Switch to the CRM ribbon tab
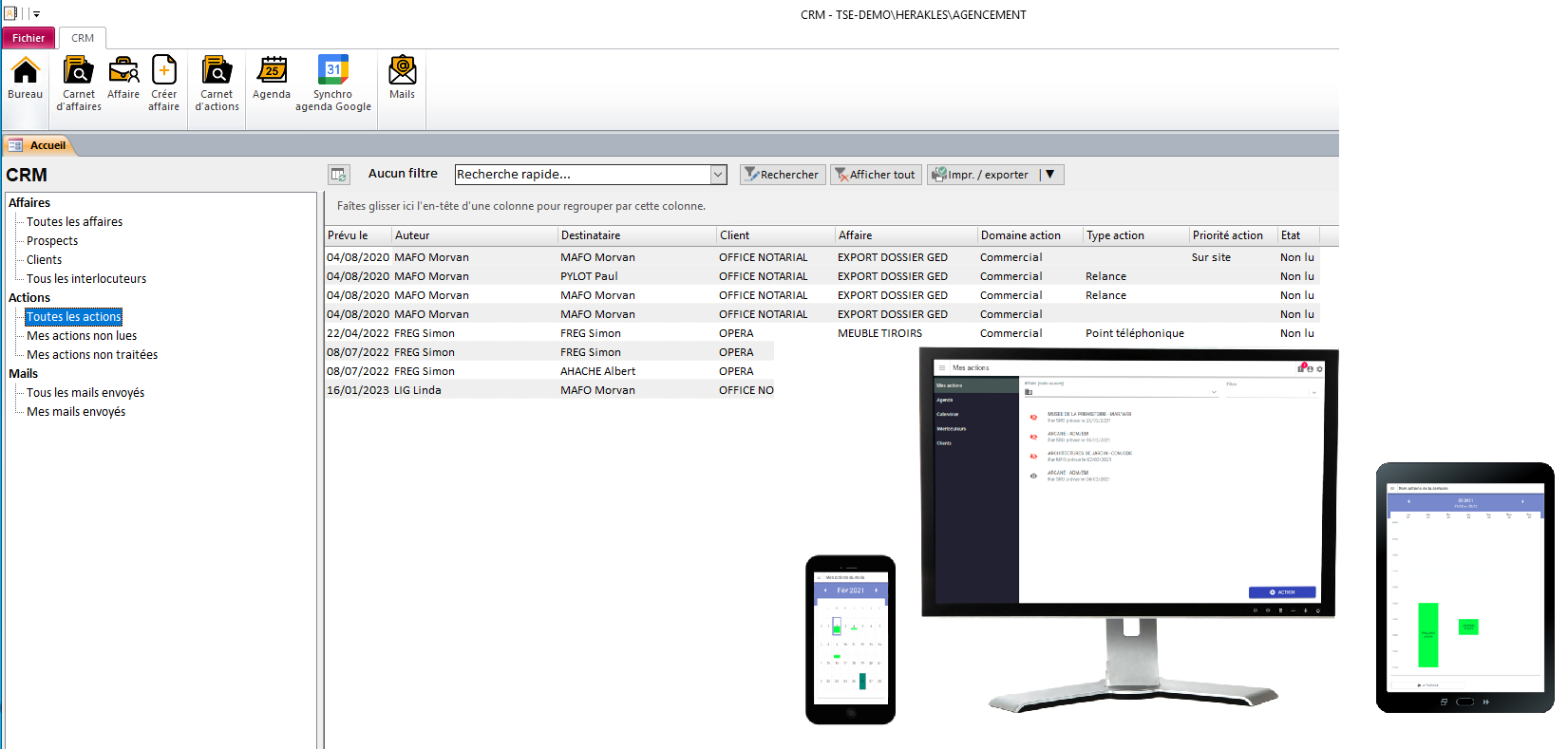The width and height of the screenshot is (1568, 749). pyautogui.click(x=83, y=38)
